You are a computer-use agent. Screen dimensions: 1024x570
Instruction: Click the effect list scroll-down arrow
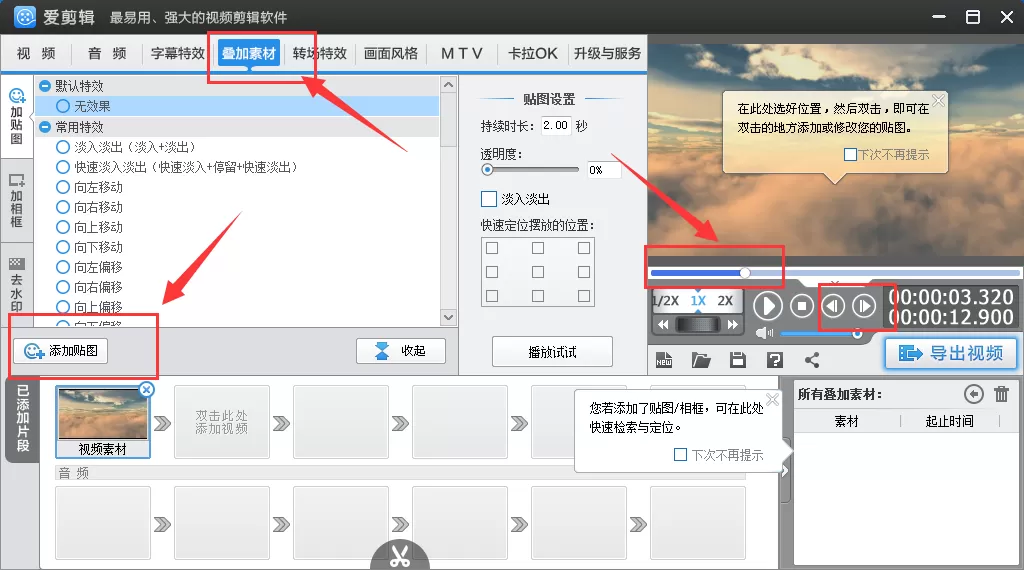448,317
